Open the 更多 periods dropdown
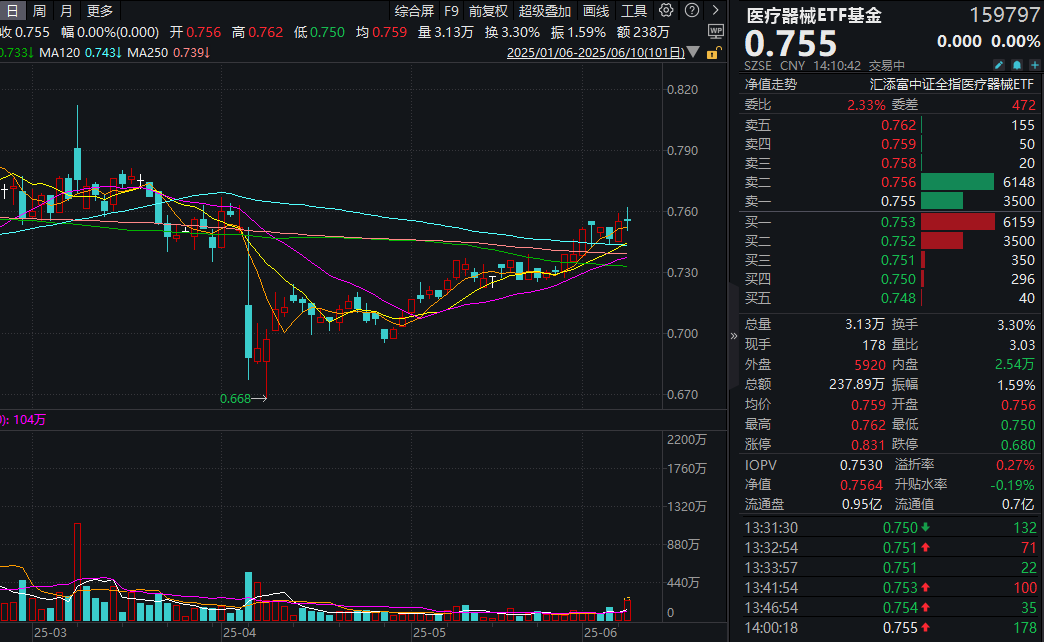The image size is (1044, 642). click(x=100, y=11)
